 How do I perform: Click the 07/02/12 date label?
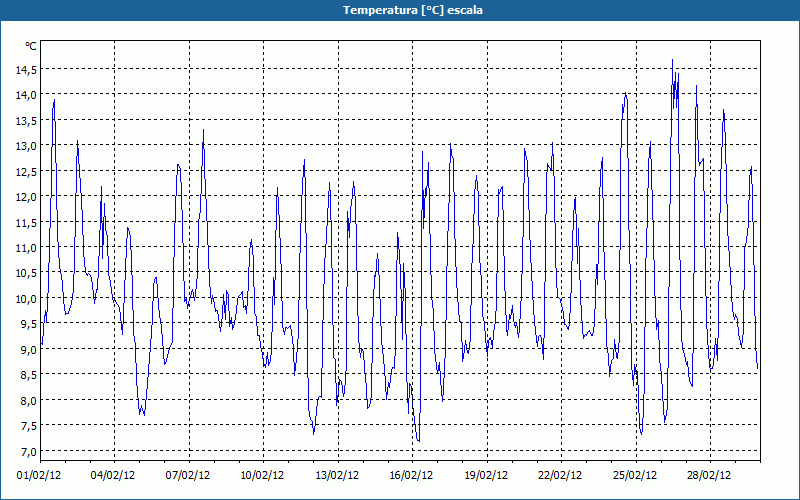pos(188,475)
